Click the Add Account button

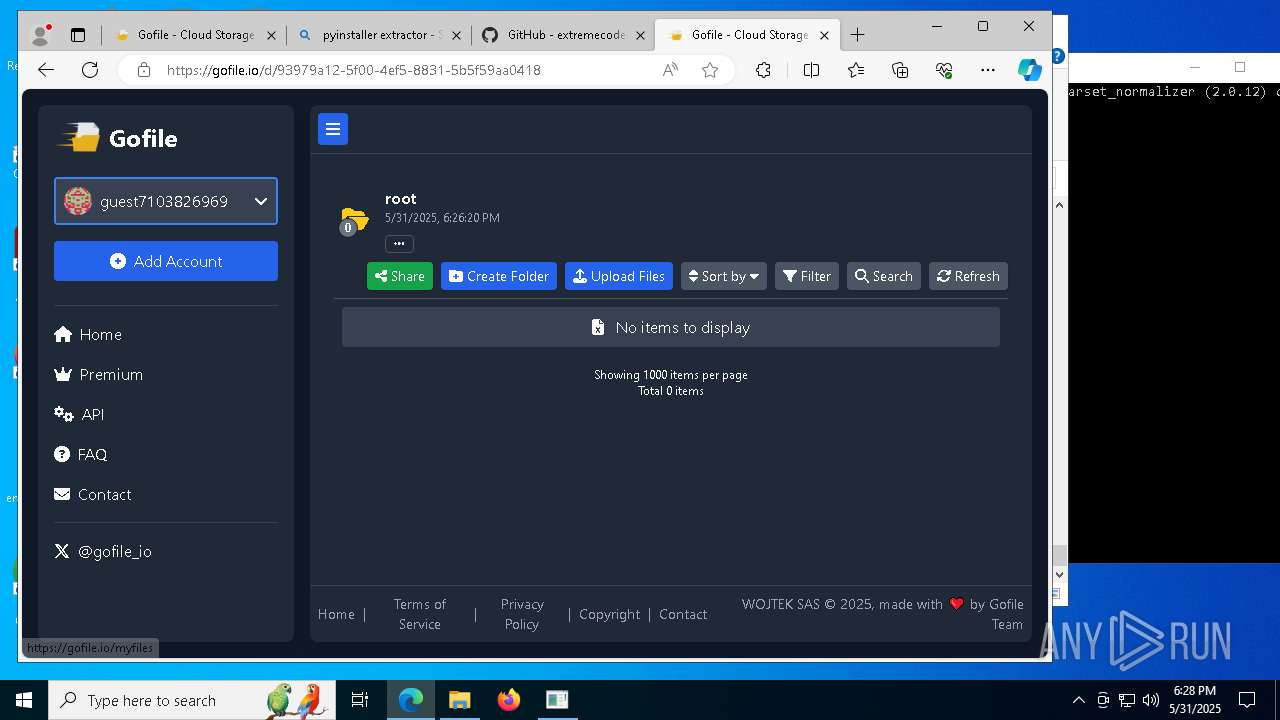tap(166, 261)
